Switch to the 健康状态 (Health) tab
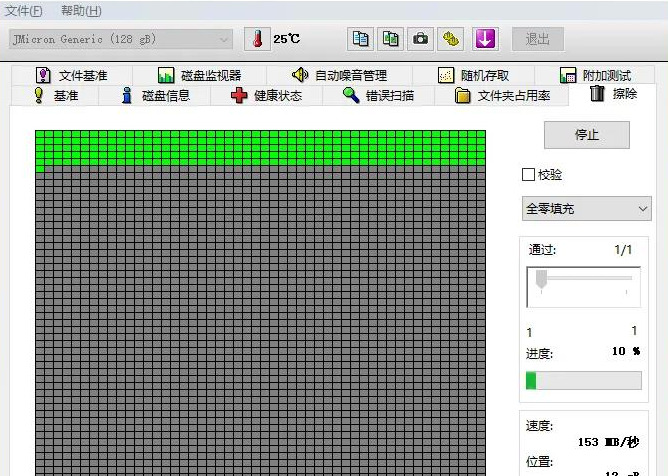Screen dimensions: 668x476 [x=265, y=95]
